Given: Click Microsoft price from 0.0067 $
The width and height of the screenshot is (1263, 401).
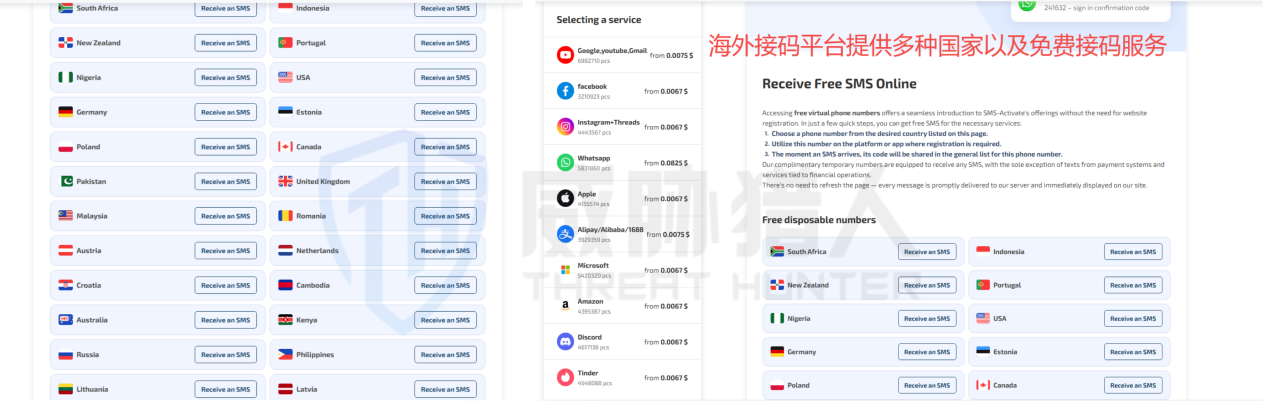Looking at the screenshot, I should 666,270.
